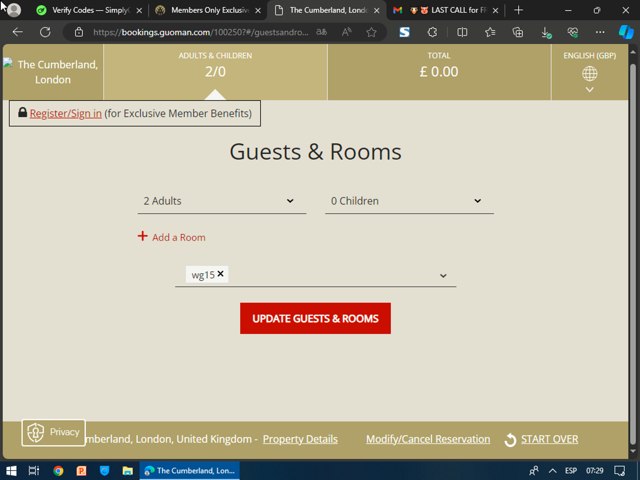Open the notification center icon
640x480 pixels.
(619, 471)
